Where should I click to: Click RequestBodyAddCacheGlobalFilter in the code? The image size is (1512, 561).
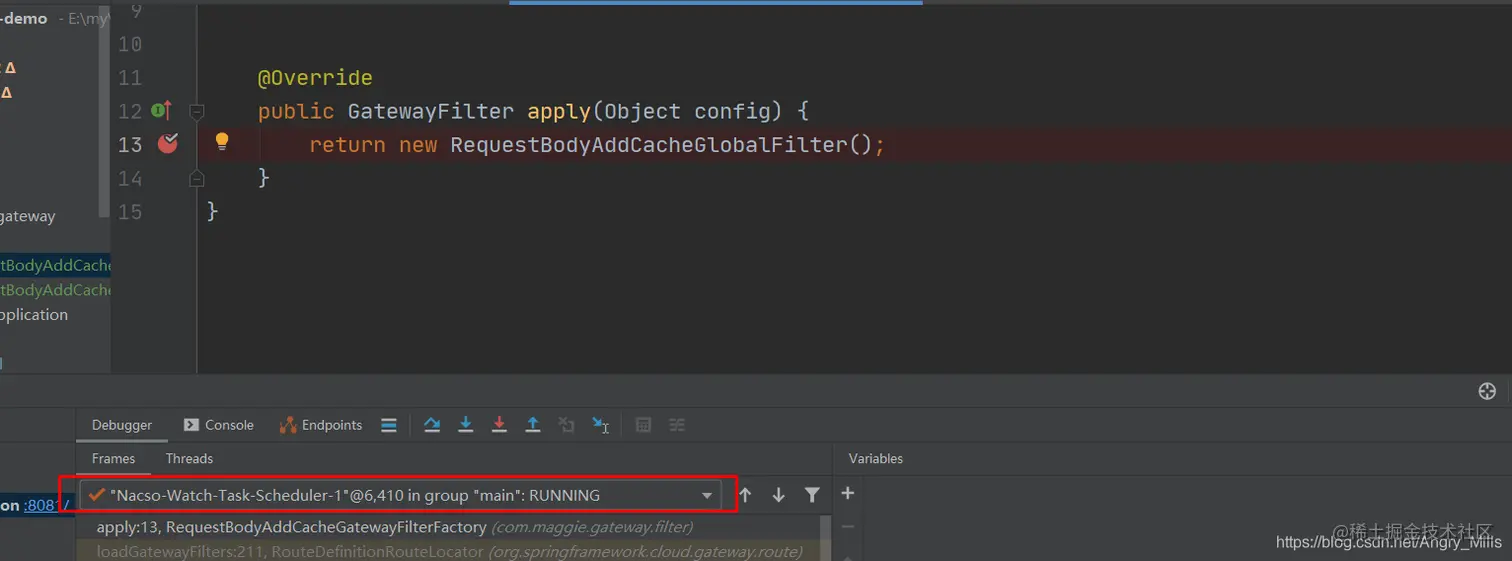649,145
